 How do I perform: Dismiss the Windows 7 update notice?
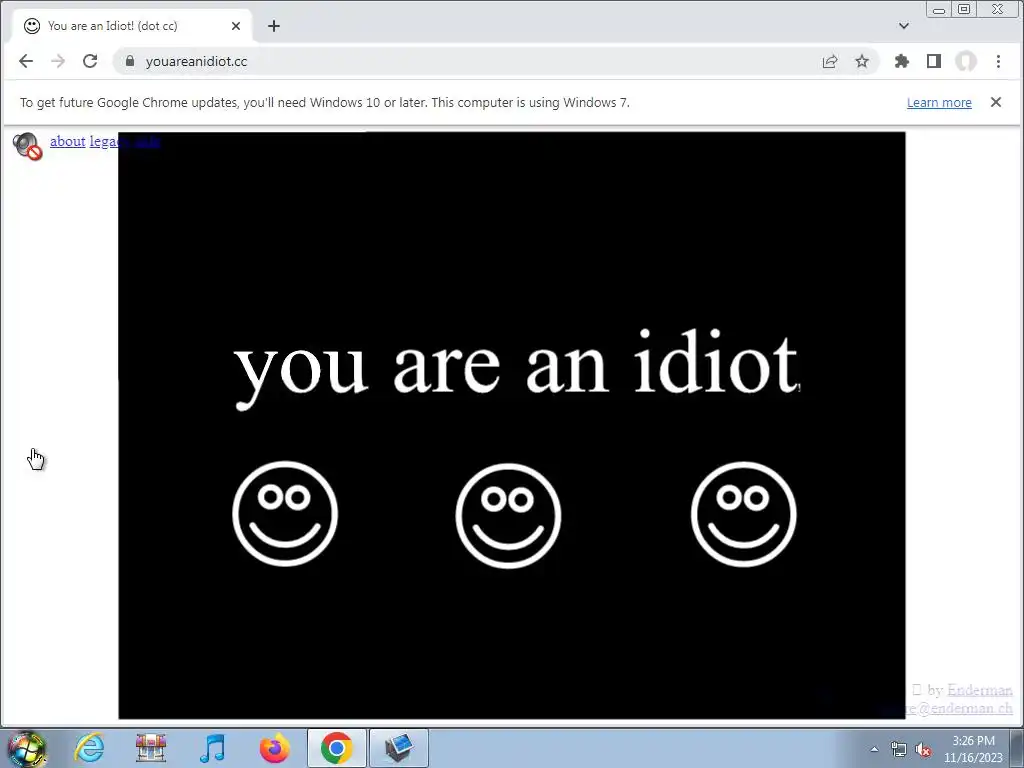pos(995,102)
